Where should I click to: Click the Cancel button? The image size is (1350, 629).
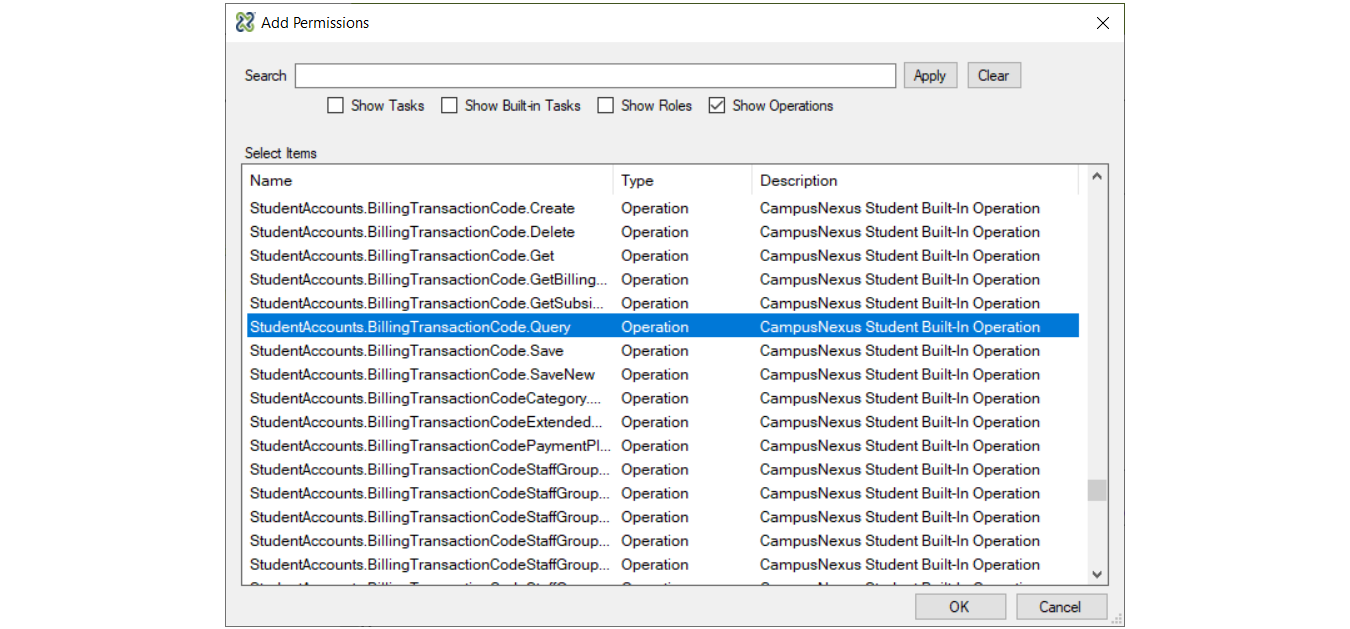click(1061, 607)
